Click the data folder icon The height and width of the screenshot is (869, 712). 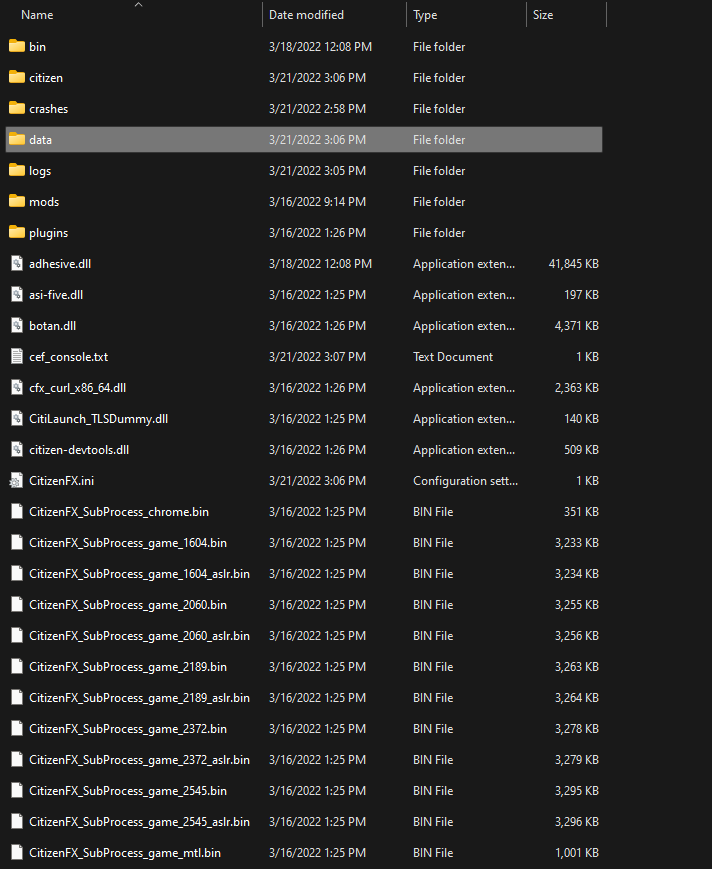(x=17, y=139)
